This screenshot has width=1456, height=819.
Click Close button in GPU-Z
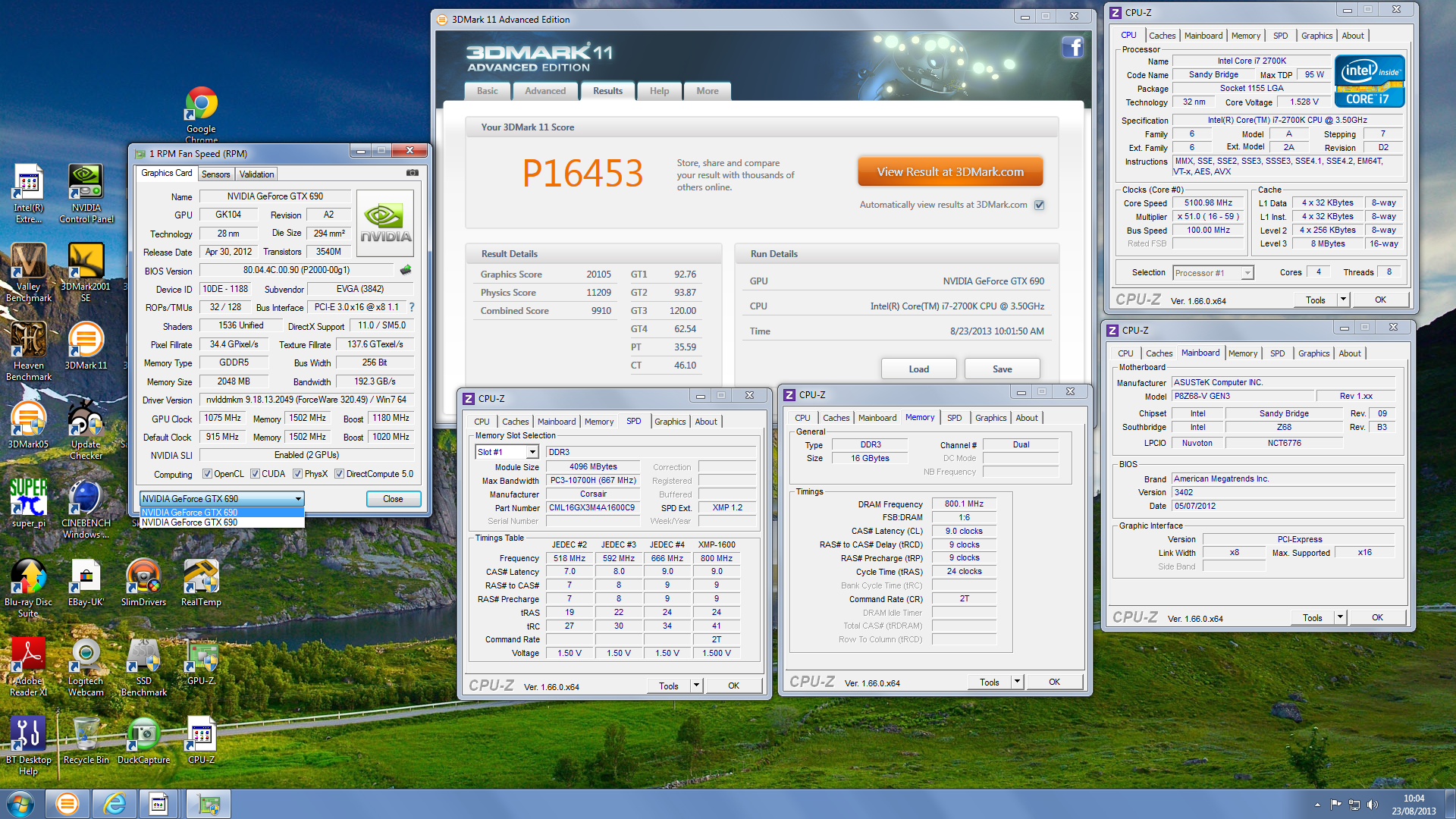coord(393,499)
